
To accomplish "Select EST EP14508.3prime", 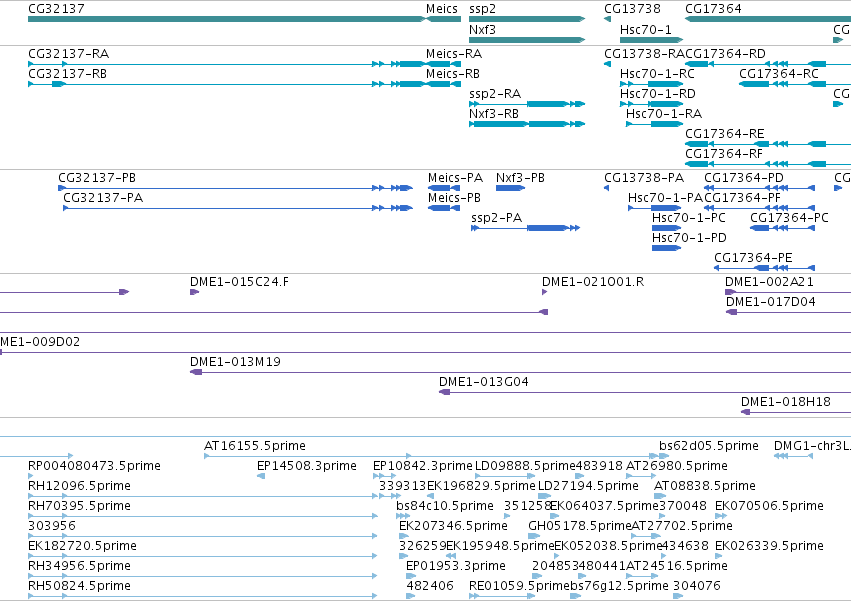I will click(307, 466).
